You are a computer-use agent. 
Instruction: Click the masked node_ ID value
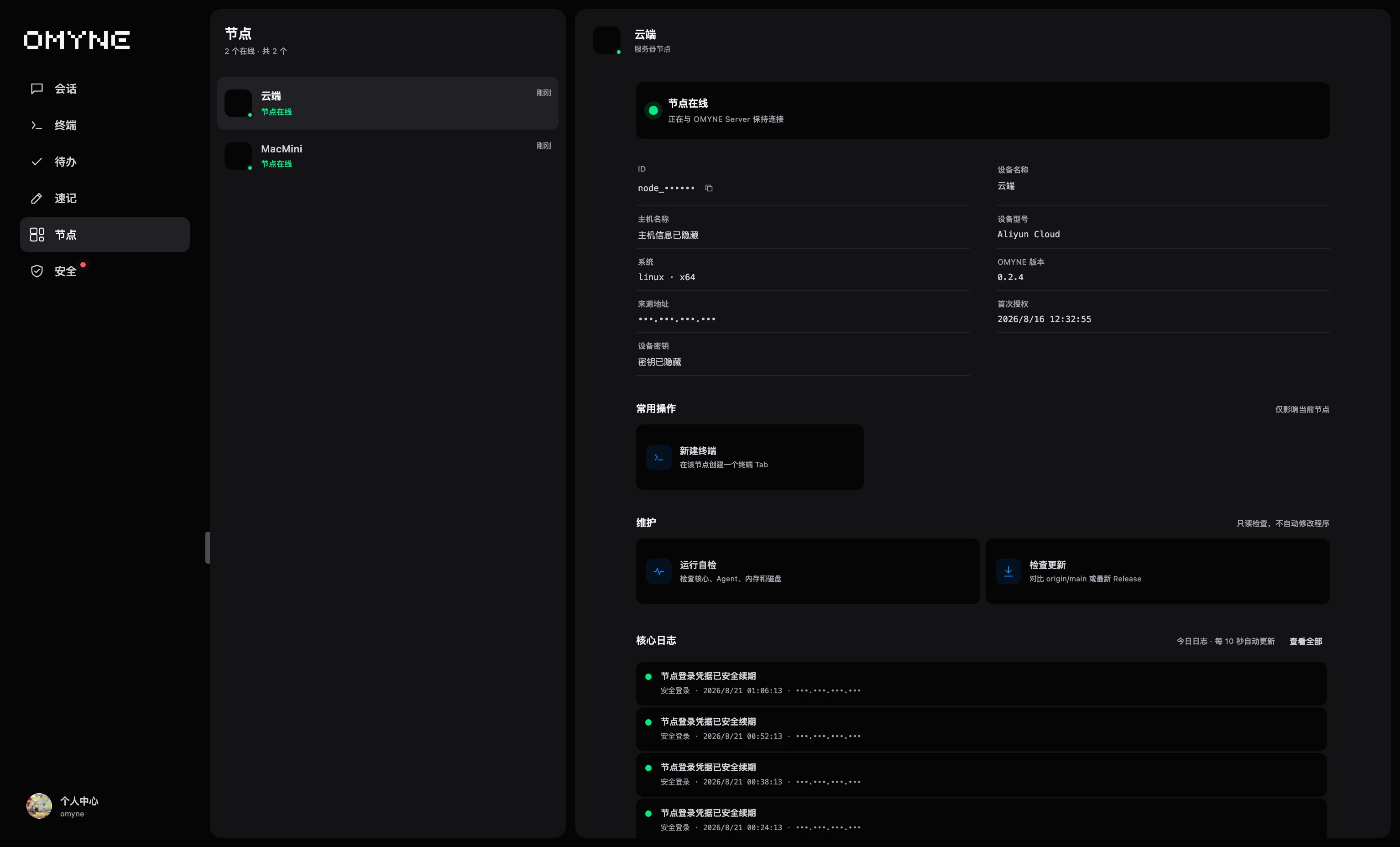pos(666,188)
